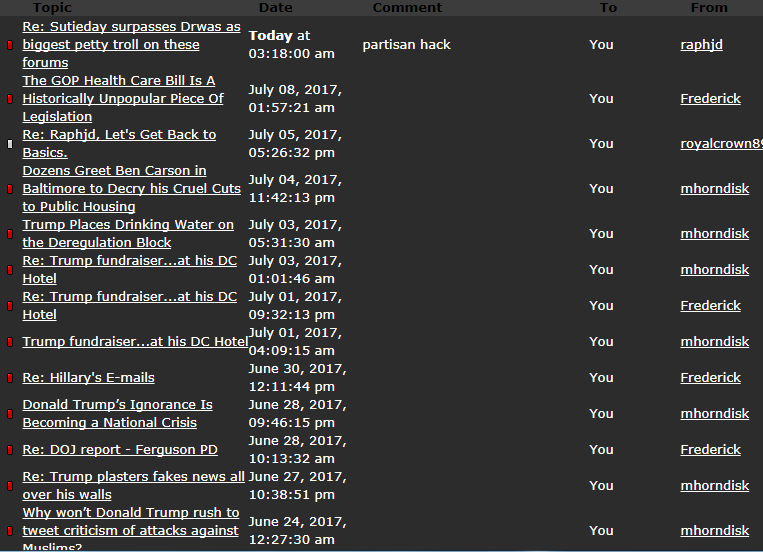
Task: Click red marker beside Re: DOJ report - Ferguson PD
Action: (10, 450)
